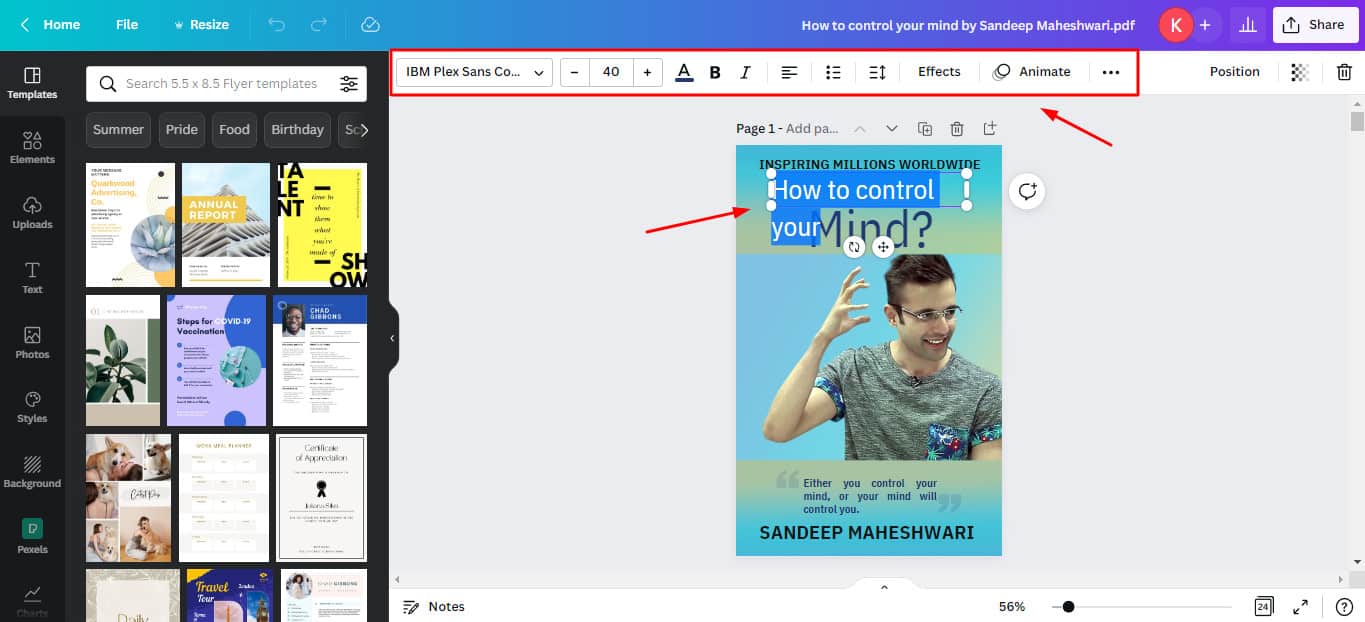Image resolution: width=1365 pixels, height=622 pixels.
Task: Open the File menu
Action: [127, 24]
